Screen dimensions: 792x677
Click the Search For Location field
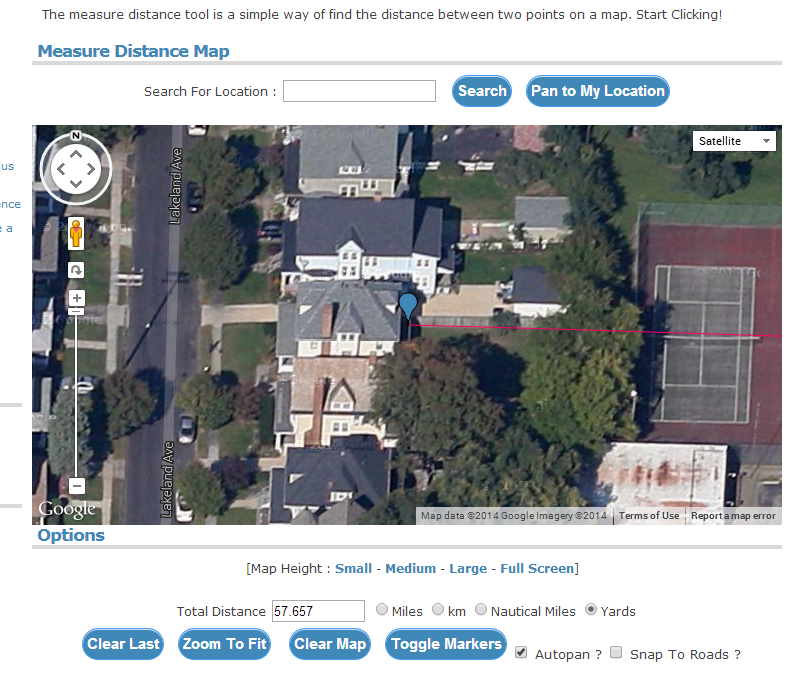359,91
